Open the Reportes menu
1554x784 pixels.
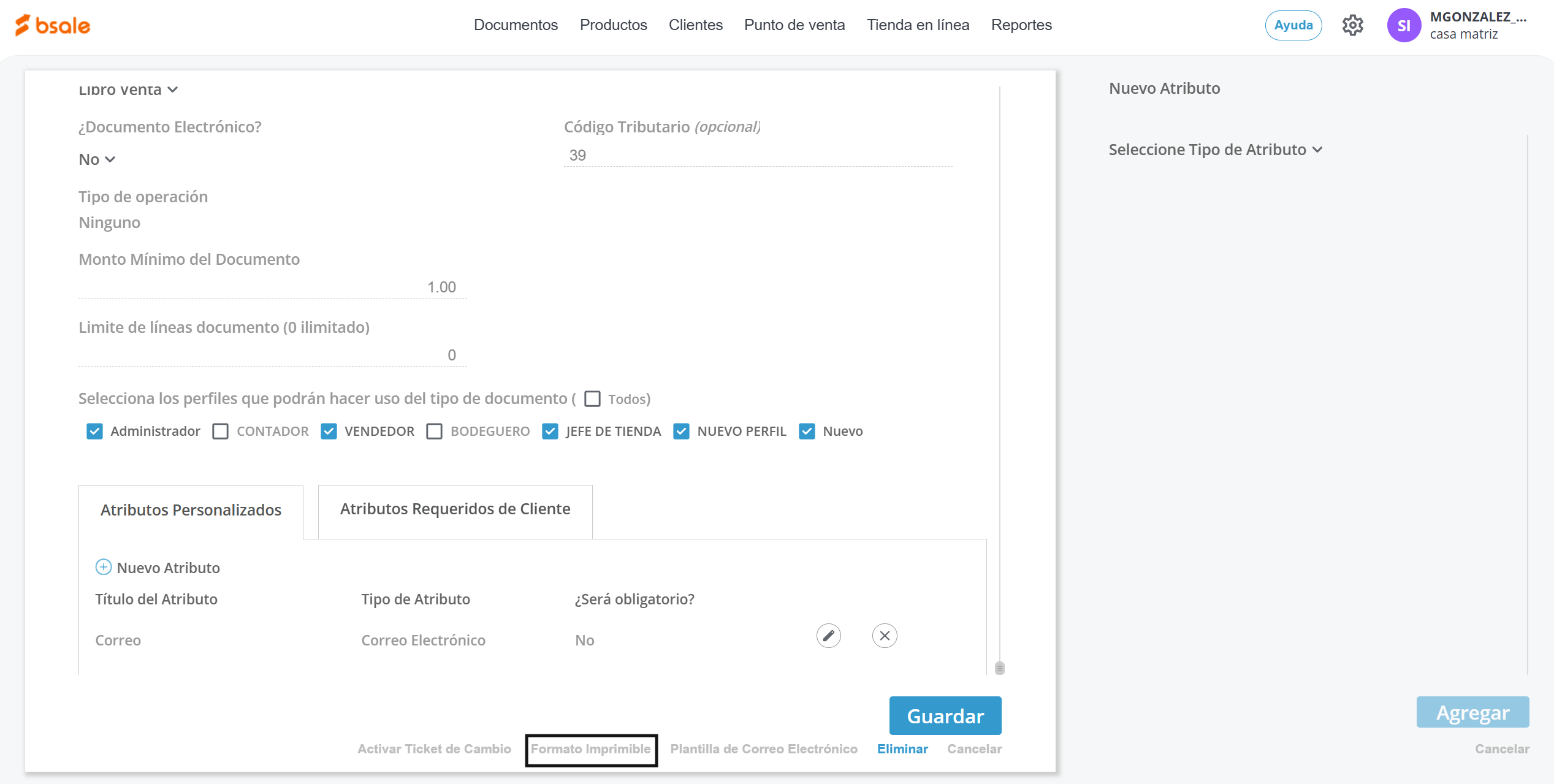pyautogui.click(x=1021, y=25)
